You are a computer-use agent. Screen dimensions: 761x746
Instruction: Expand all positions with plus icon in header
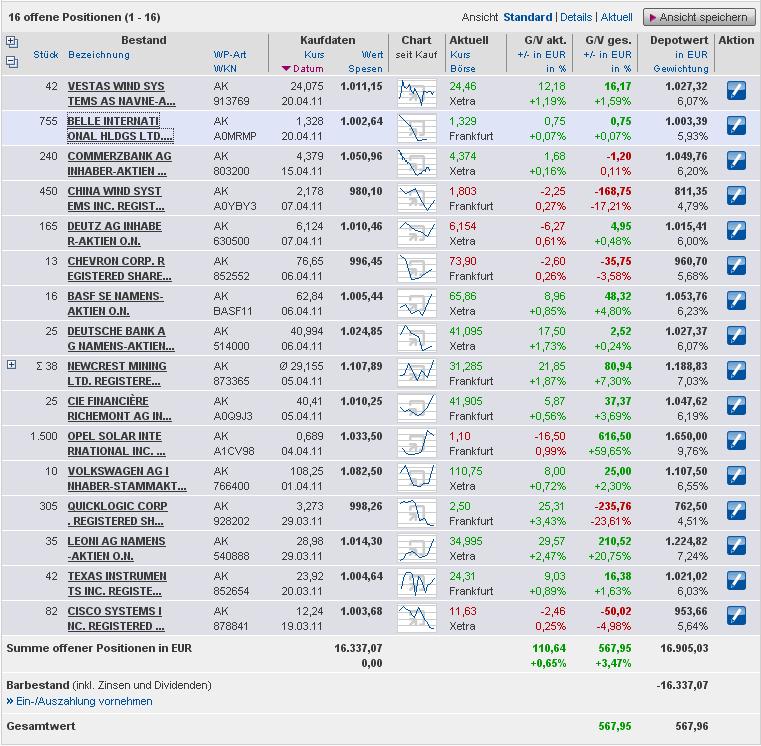click(x=12, y=42)
